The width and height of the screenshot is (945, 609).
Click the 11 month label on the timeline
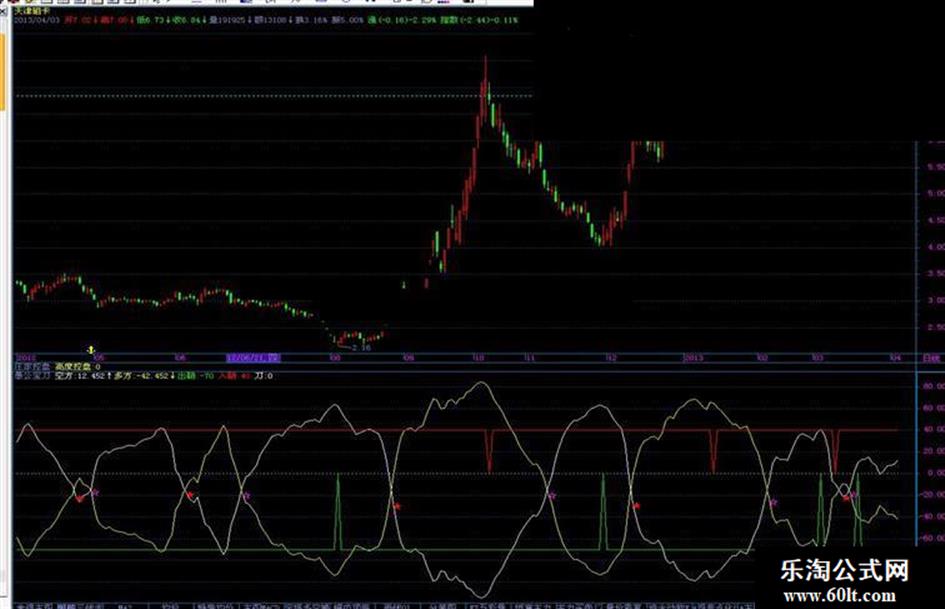529,358
